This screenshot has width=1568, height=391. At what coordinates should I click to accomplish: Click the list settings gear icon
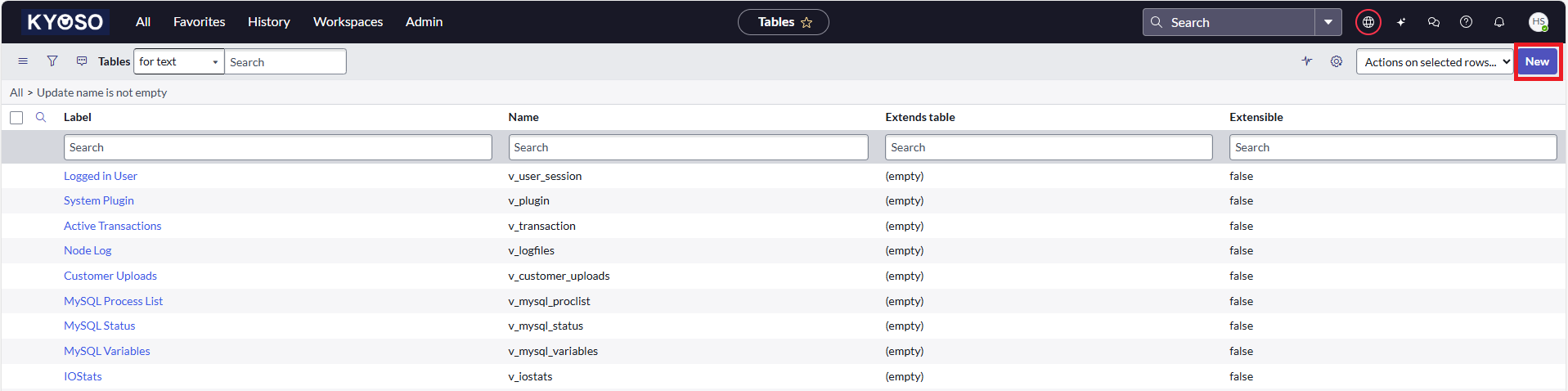click(x=1337, y=61)
